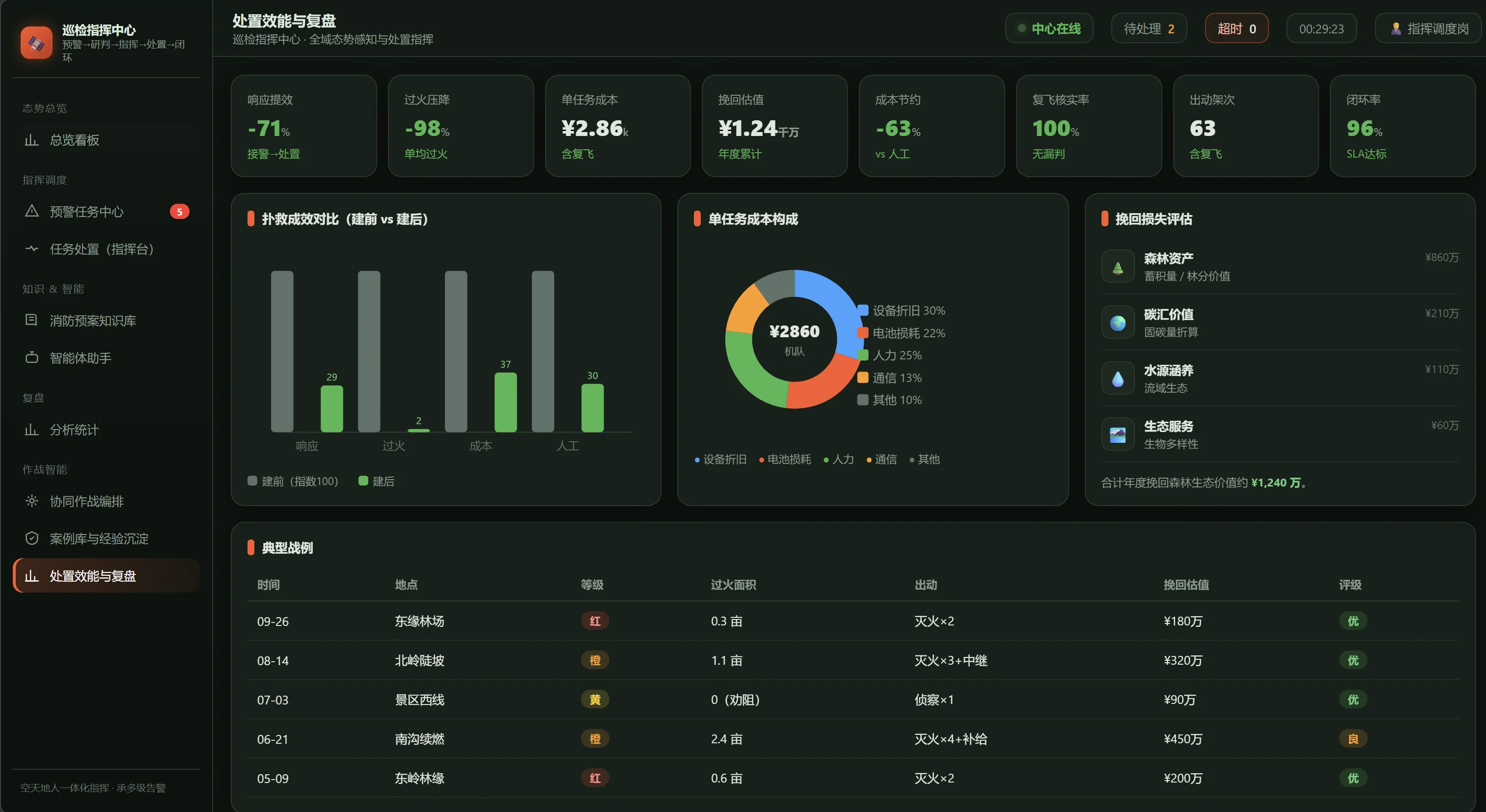Click the chart icon beside 分析统计
Screen dimensions: 1486x812
[32, 430]
